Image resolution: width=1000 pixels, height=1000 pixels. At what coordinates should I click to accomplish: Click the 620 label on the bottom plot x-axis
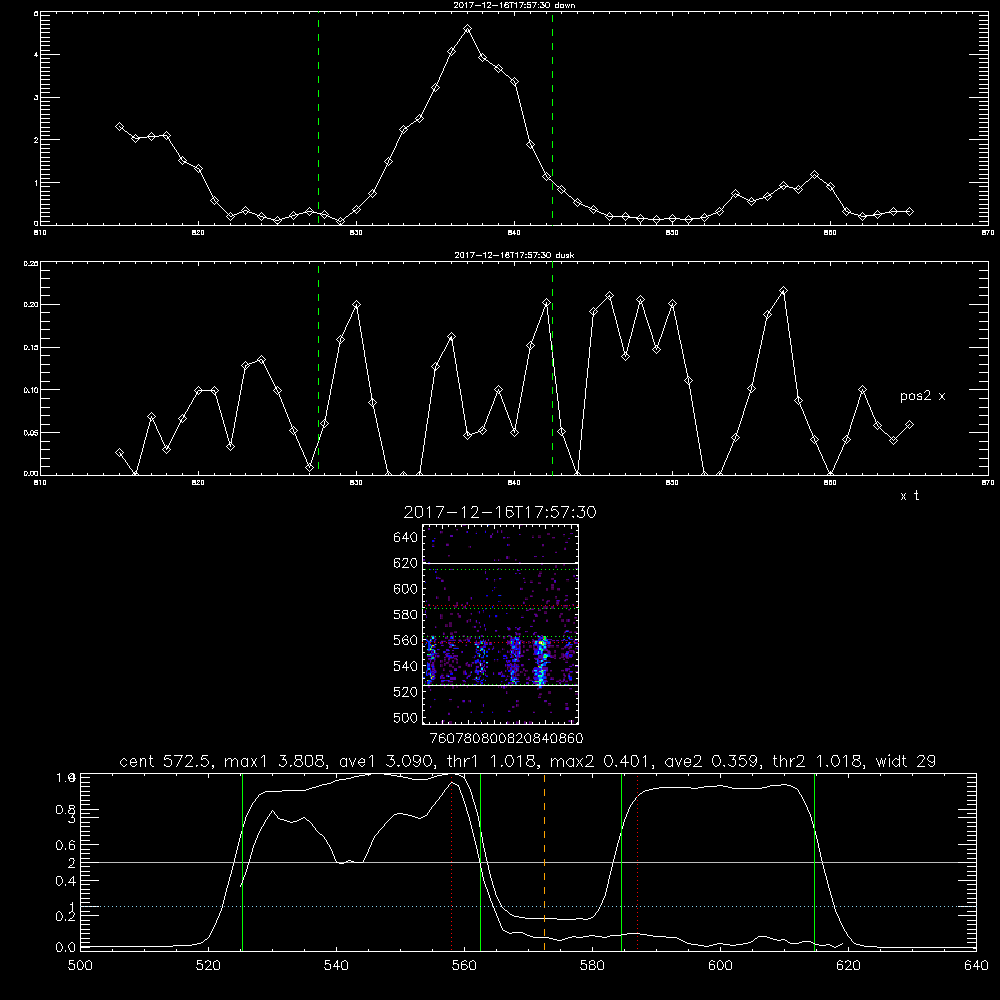click(x=848, y=966)
